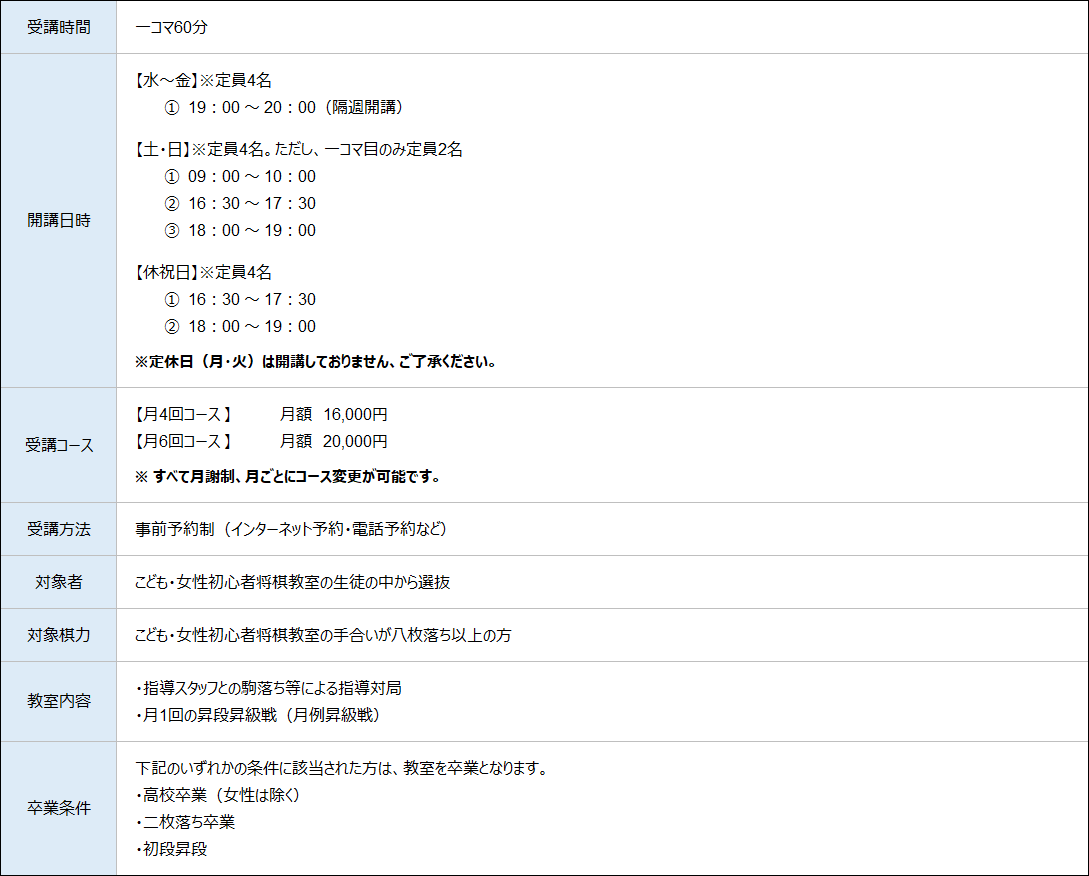Click the bold すべて月謝制 course-change note
The image size is (1089, 876).
click(287, 477)
